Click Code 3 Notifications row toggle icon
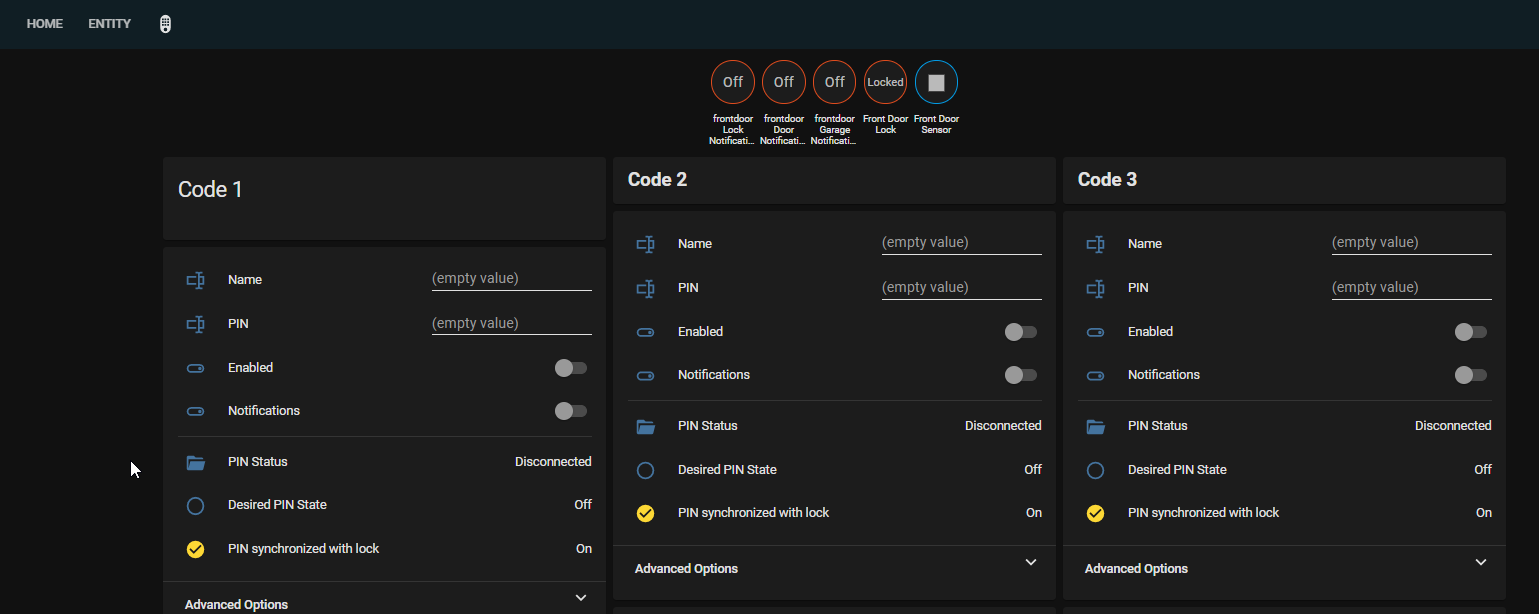Screen dimensions: 1539x614 1095,375
